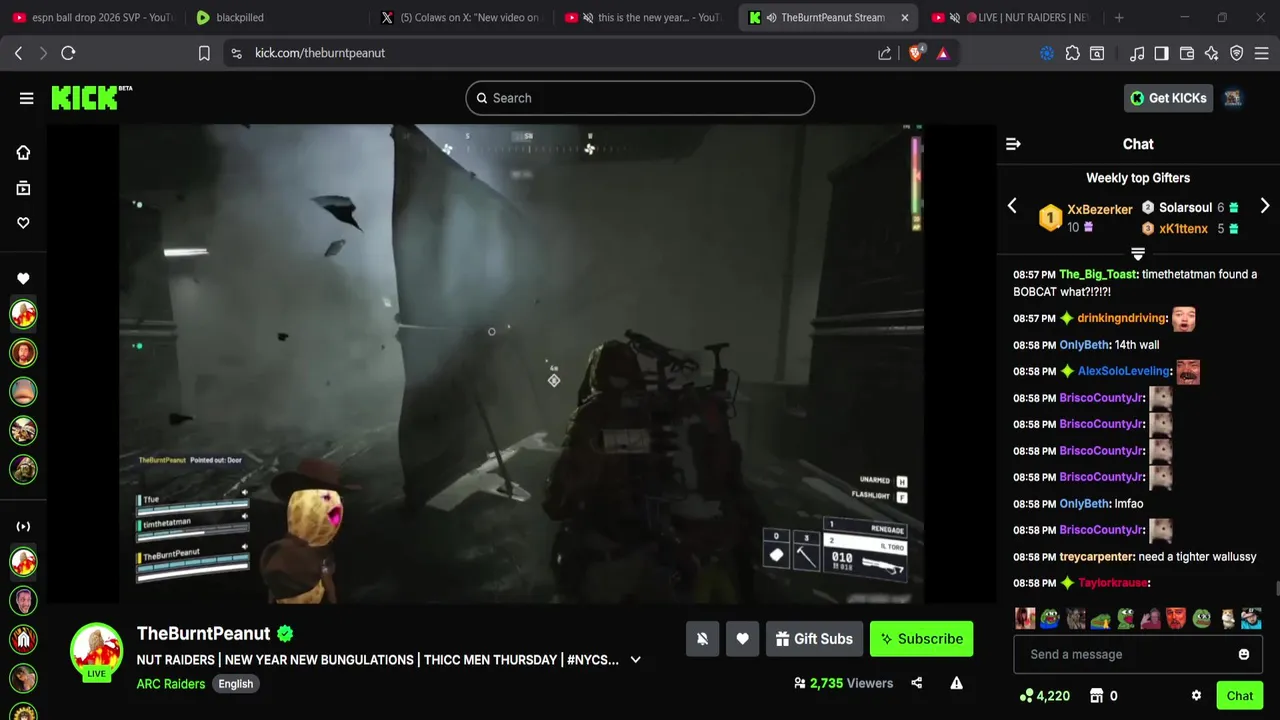The width and height of the screenshot is (1280, 720).
Task: Click Taylorkrause username in chat
Action: click(1113, 583)
